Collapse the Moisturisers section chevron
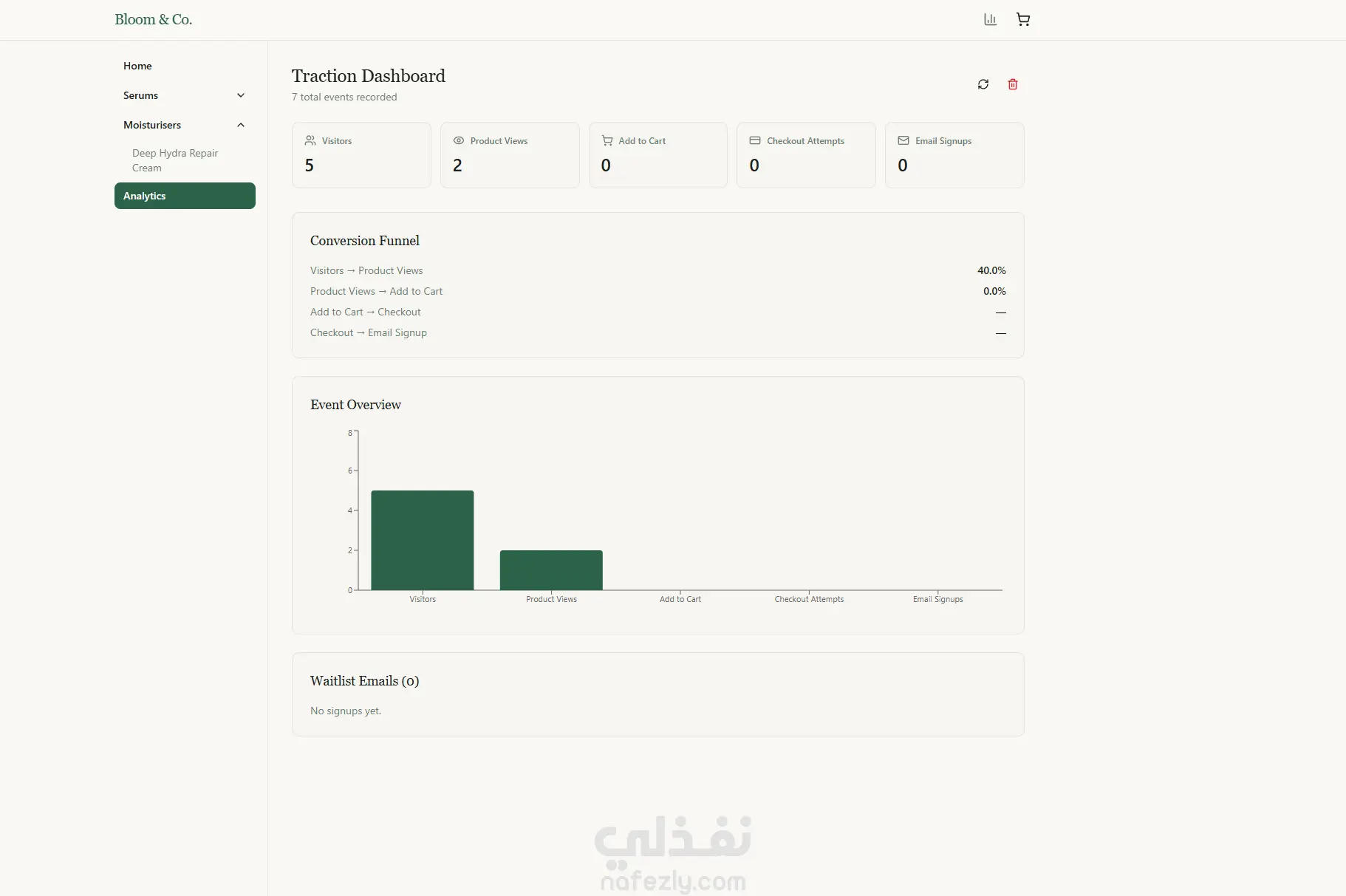The width and height of the screenshot is (1346, 896). point(241,125)
